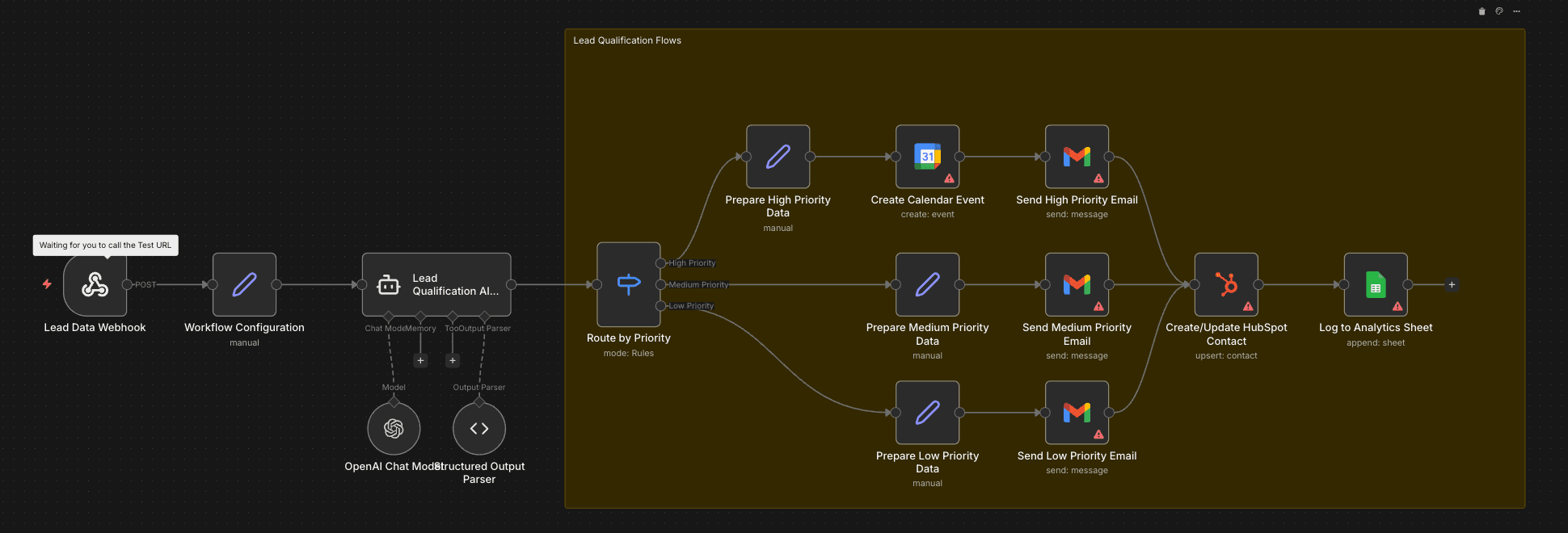
Task: Select Prepare Low Priority Data node
Action: [927, 413]
